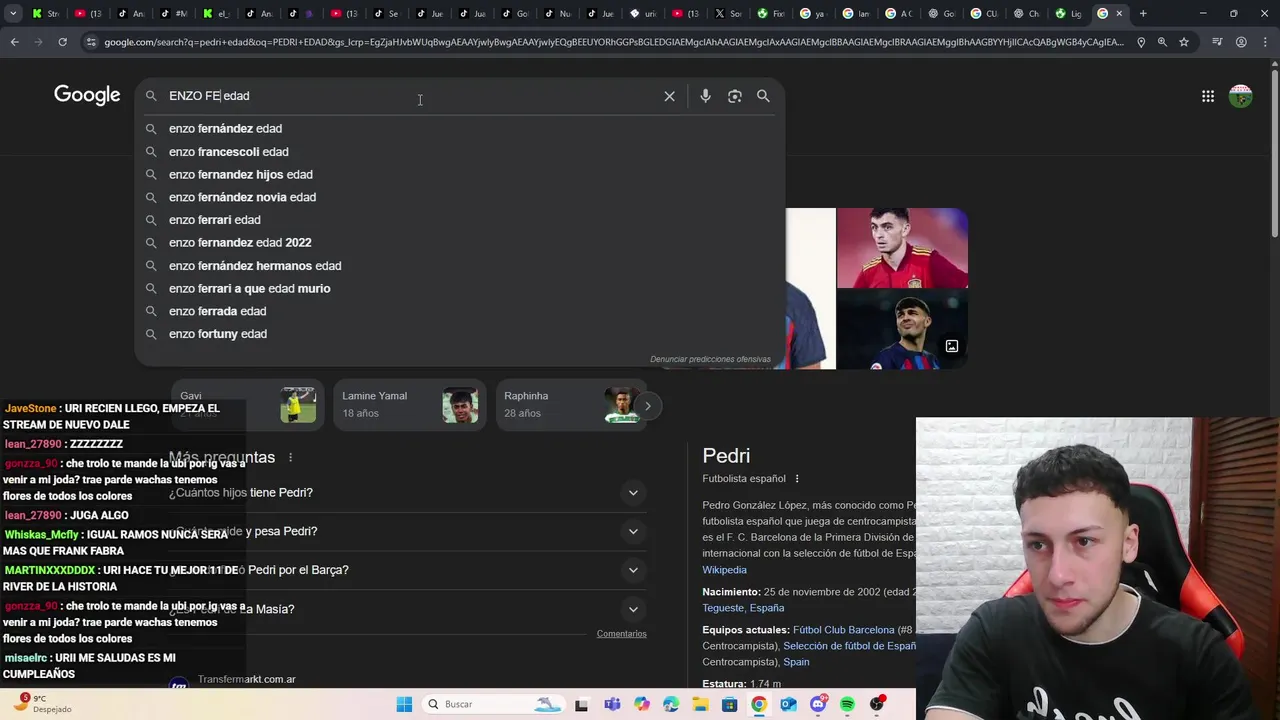Image resolution: width=1280 pixels, height=720 pixels.
Task: Expand the ¿Cuántos hijos tiene Pedri? question
Action: pos(633,493)
